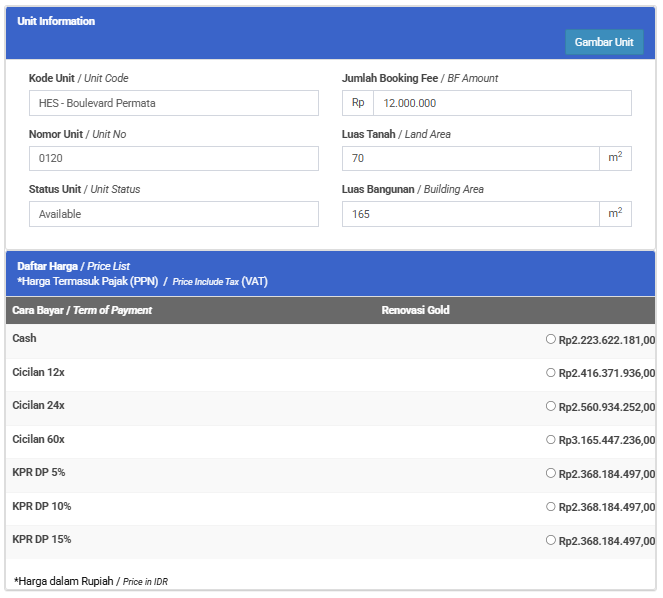Image resolution: width=663 pixels, height=598 pixels.
Task: Choose the Cicilan 12x price option
Action: coord(550,373)
